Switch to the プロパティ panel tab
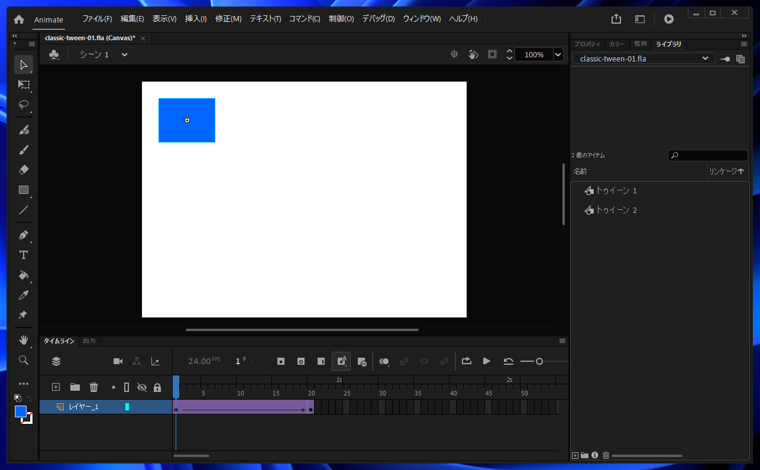 click(587, 44)
